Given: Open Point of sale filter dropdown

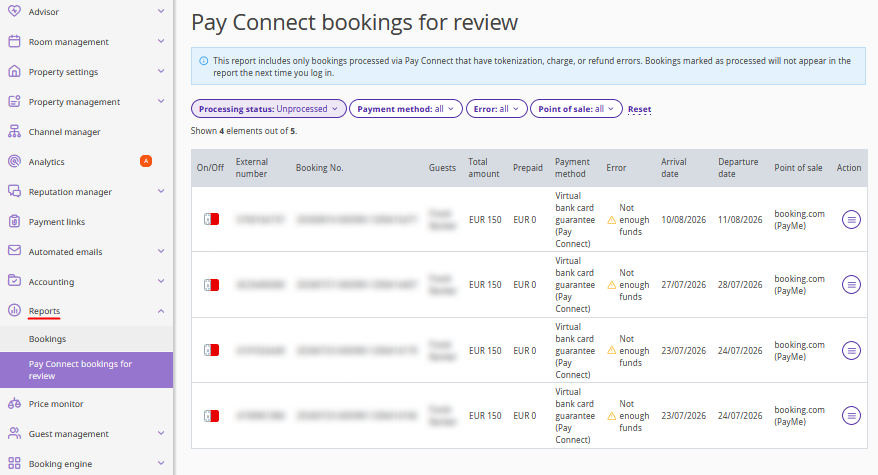Looking at the screenshot, I should 576,109.
